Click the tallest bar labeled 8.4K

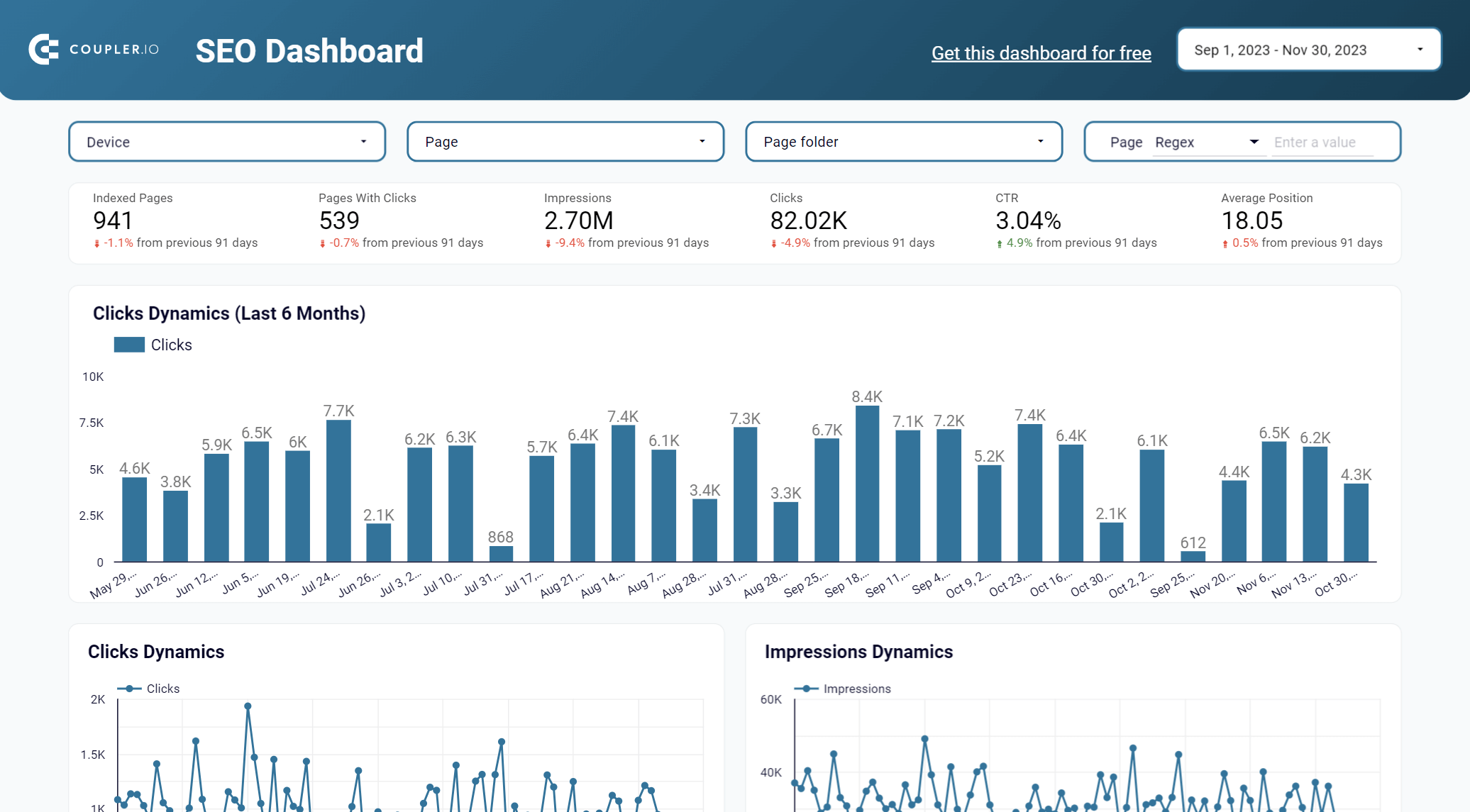[x=867, y=484]
